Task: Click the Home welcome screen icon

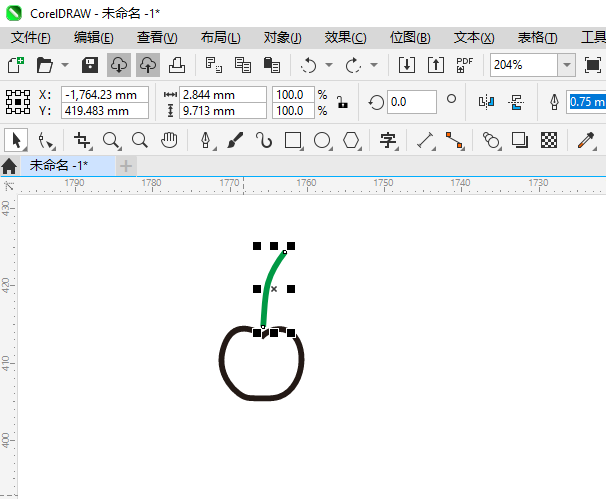Action: pyautogui.click(x=9, y=166)
